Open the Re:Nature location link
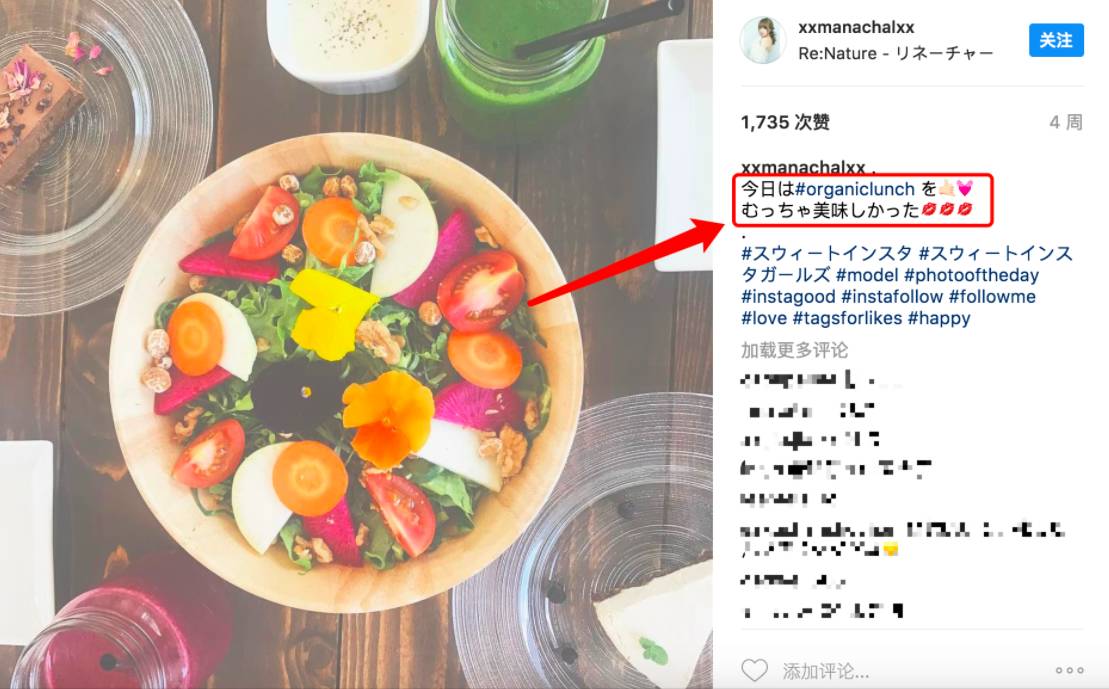The image size is (1109, 689). click(895, 53)
